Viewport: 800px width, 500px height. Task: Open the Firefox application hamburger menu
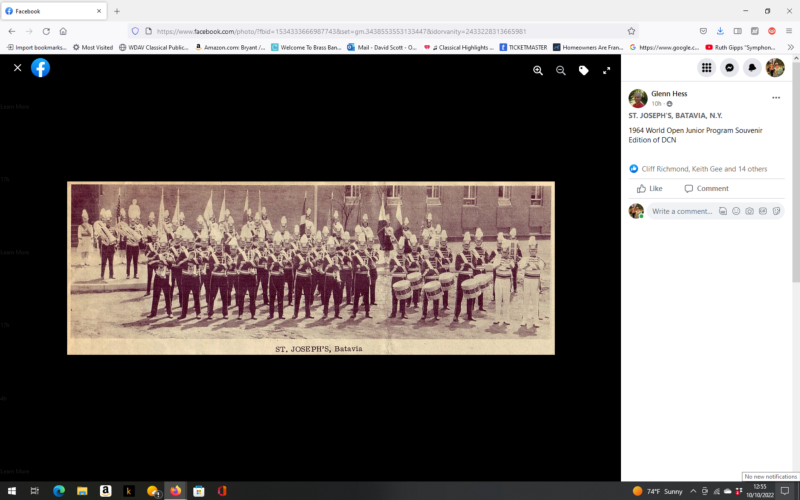[789, 31]
